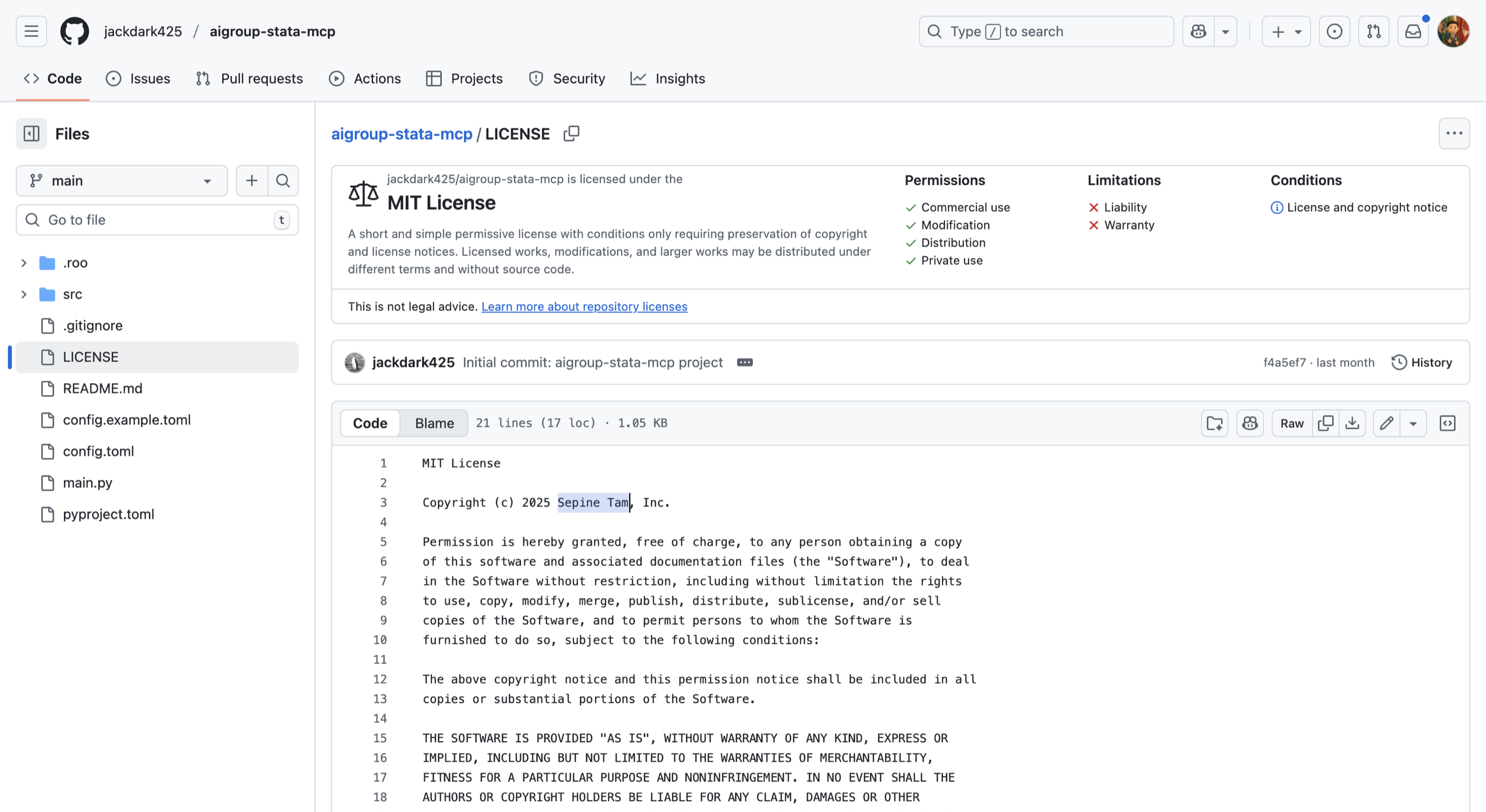Add file with plus button beside branch
Image resolution: width=1486 pixels, height=812 pixels.
[x=251, y=181]
